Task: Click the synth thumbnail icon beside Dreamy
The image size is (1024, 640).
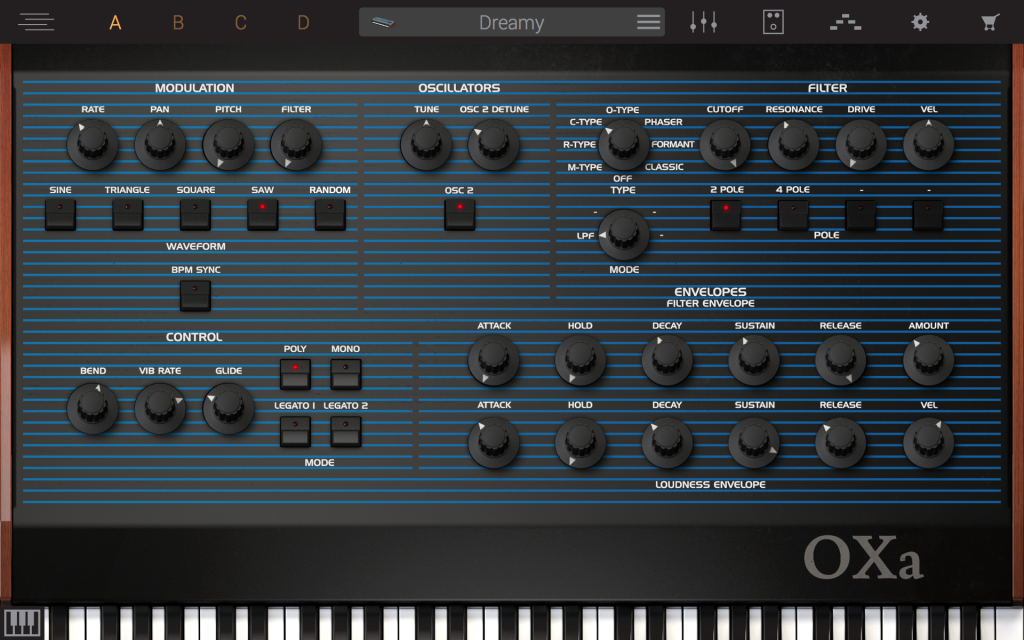Action: point(383,22)
